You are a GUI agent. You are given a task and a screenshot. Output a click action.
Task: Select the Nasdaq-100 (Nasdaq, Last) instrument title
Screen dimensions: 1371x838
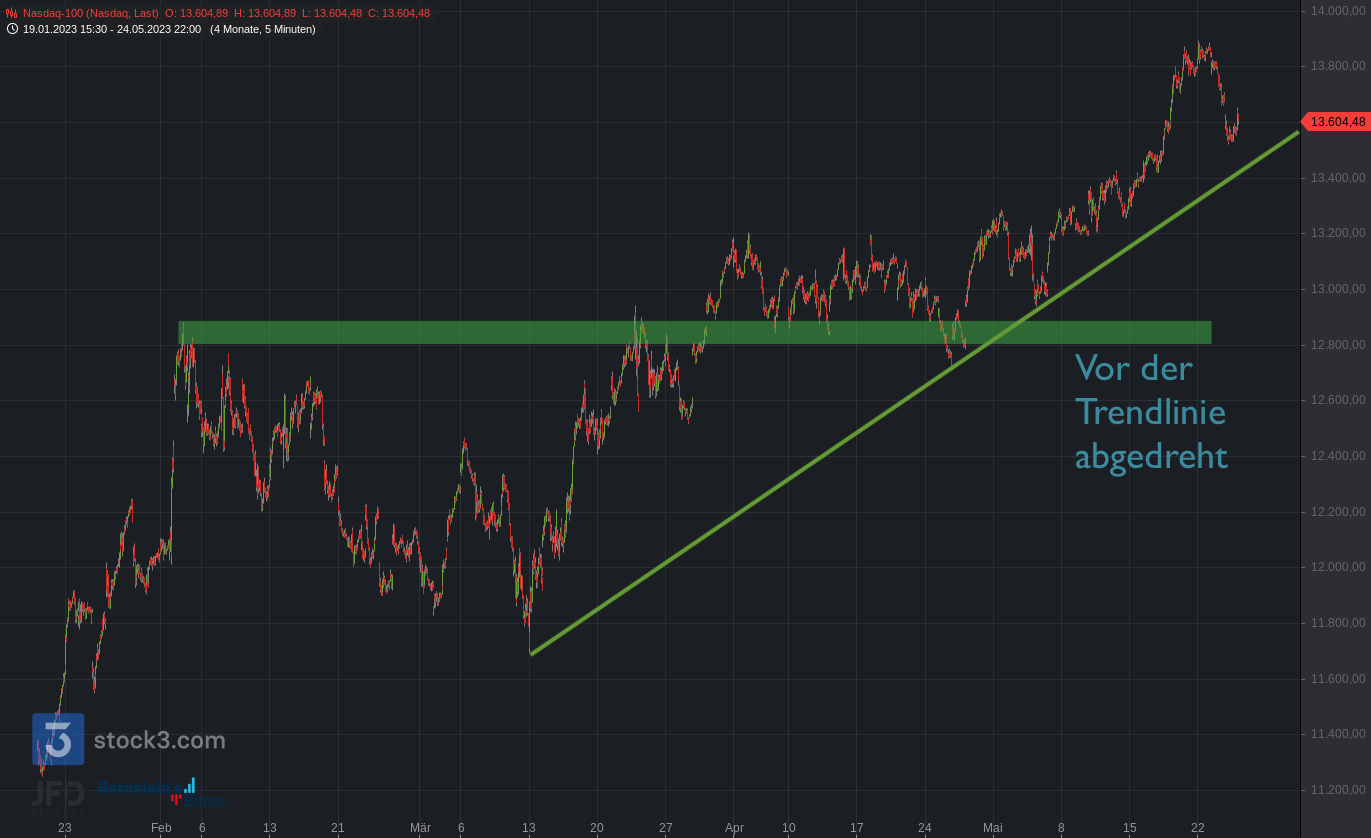click(91, 13)
